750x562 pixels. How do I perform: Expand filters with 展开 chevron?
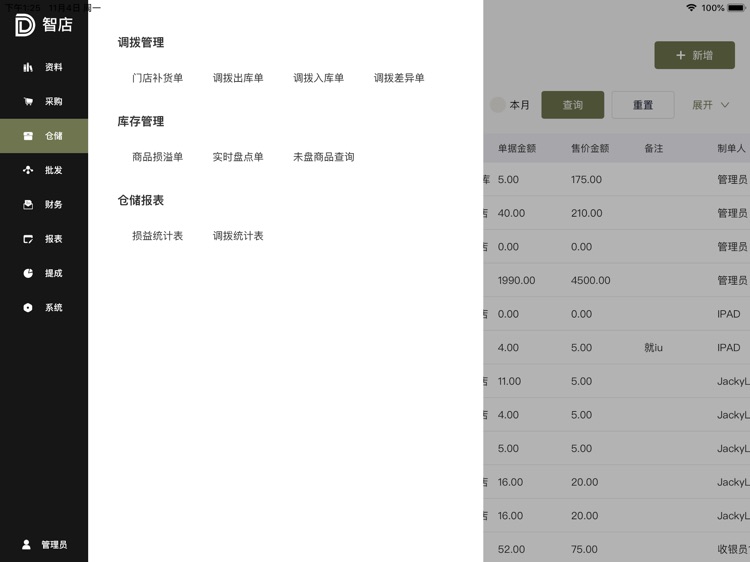725,105
